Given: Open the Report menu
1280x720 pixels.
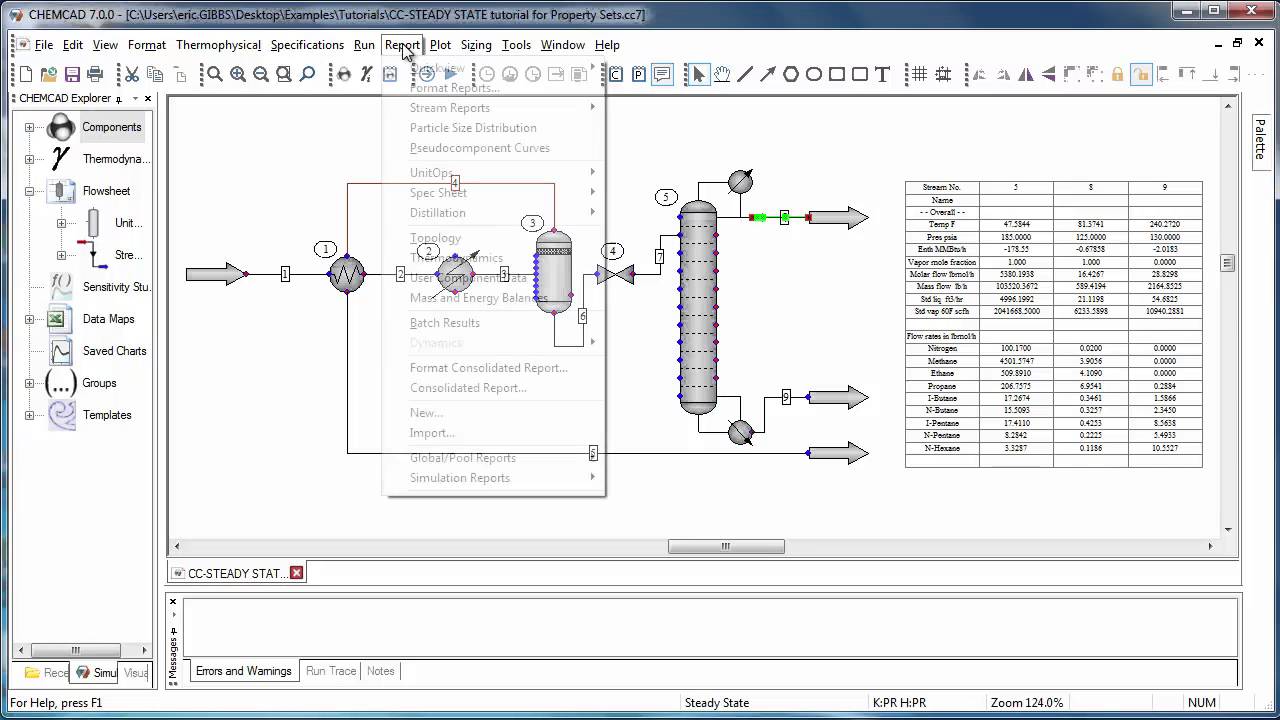Looking at the screenshot, I should 402,45.
